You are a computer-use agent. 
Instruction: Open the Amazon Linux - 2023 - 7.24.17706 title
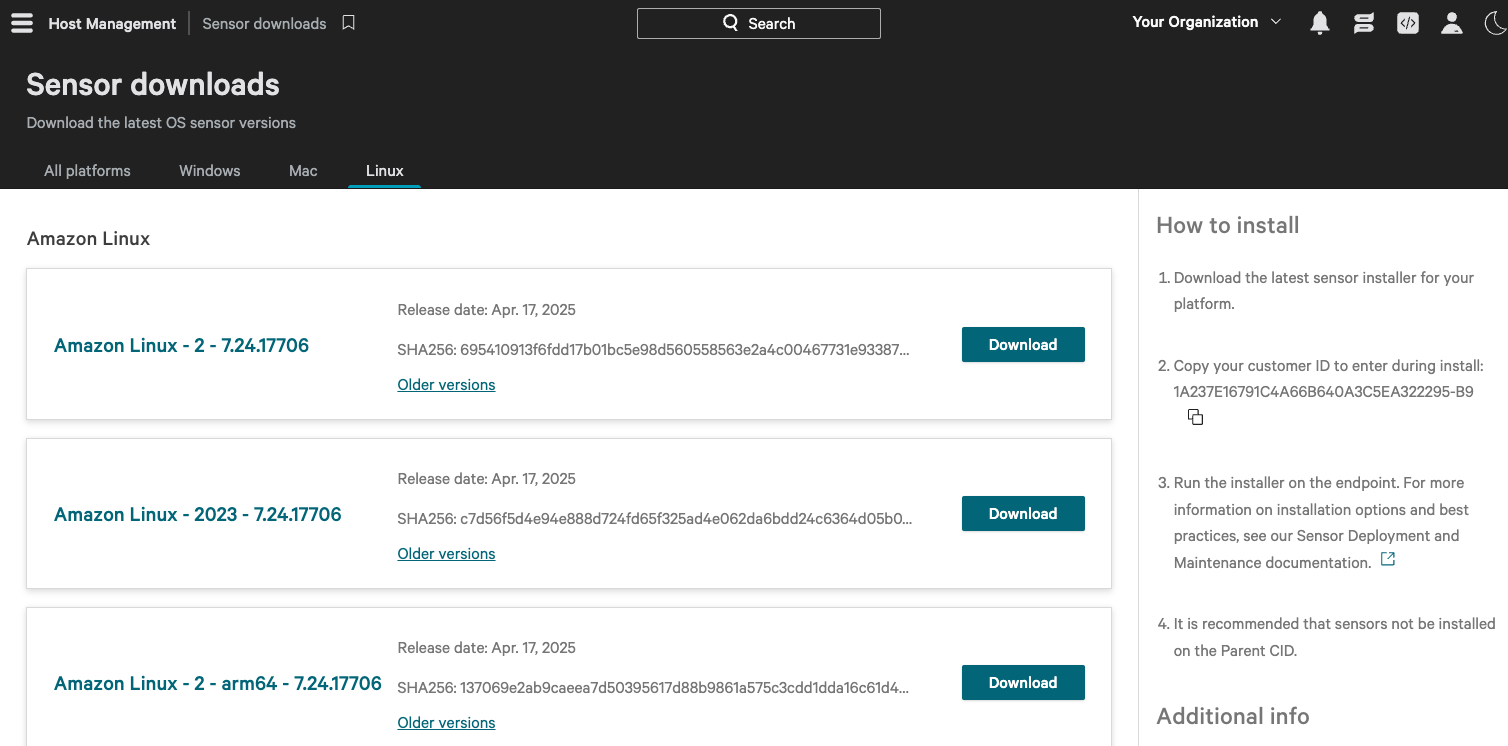tap(198, 514)
